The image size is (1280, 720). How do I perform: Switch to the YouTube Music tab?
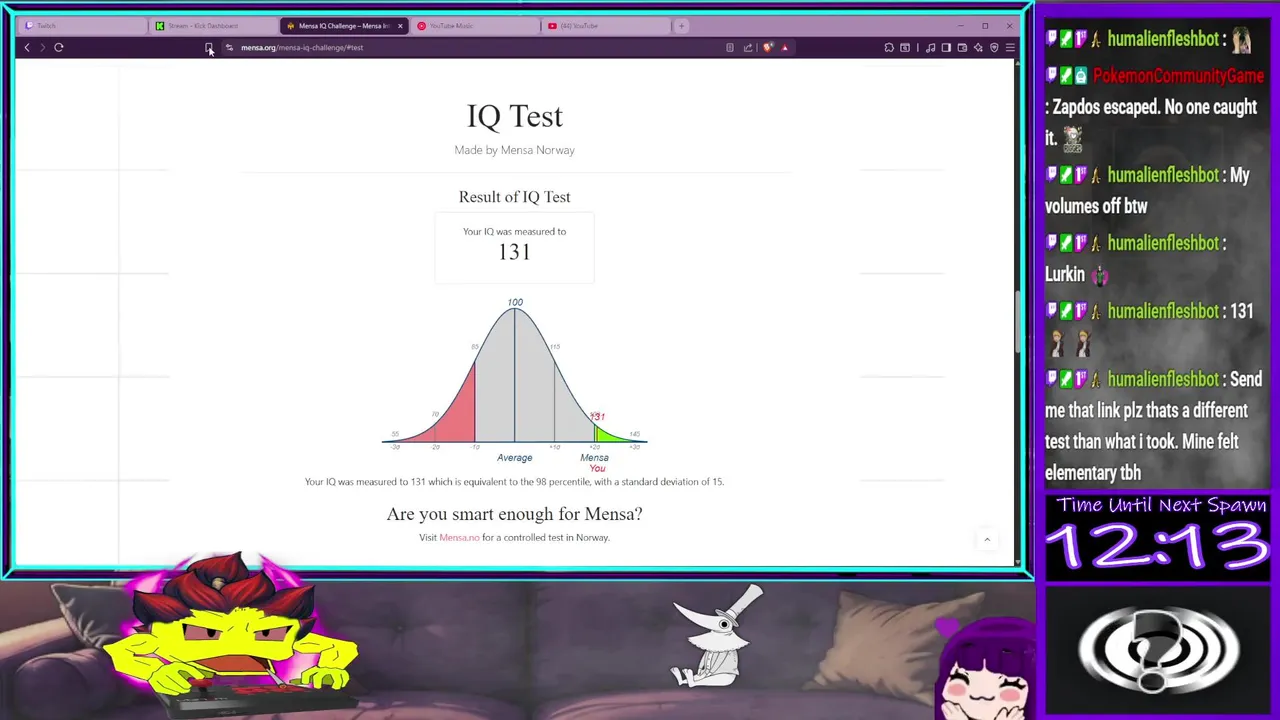473,26
